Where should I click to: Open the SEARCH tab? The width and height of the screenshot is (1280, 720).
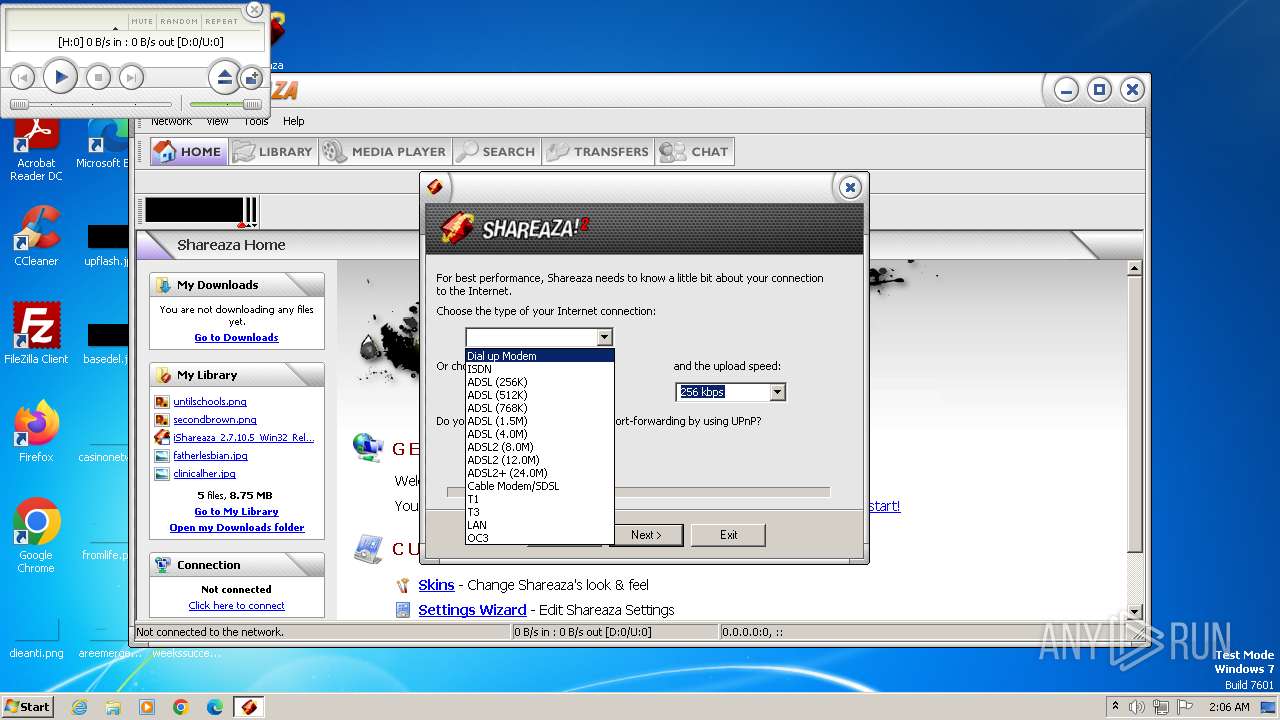(x=496, y=152)
